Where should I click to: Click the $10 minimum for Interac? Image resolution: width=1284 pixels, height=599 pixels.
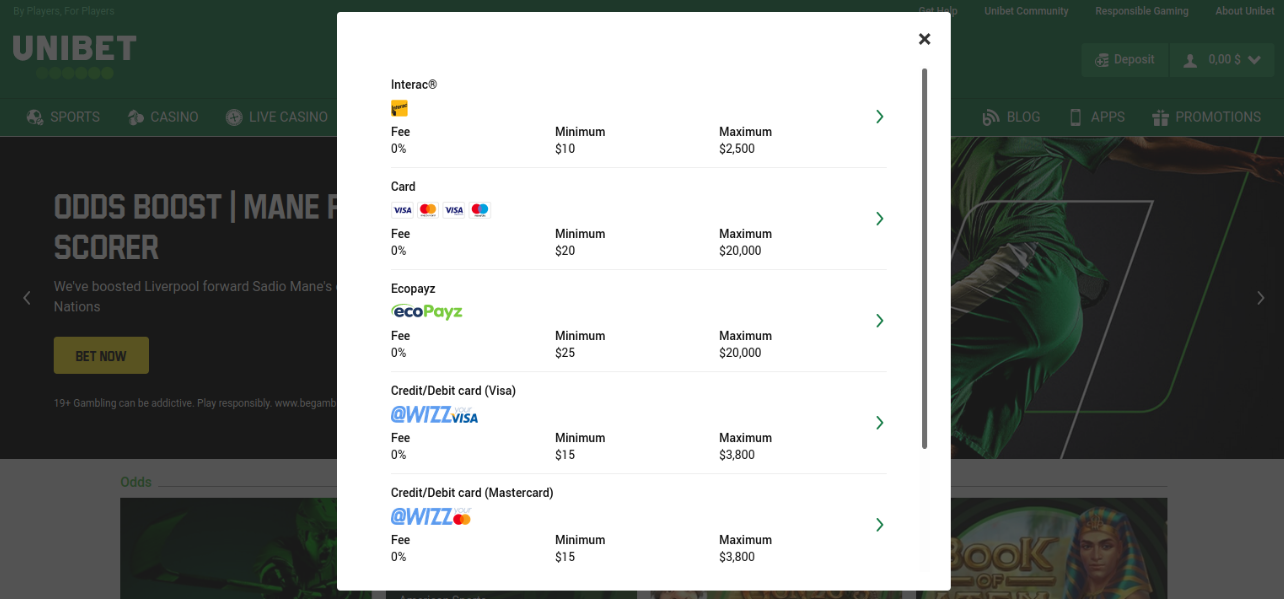565,149
